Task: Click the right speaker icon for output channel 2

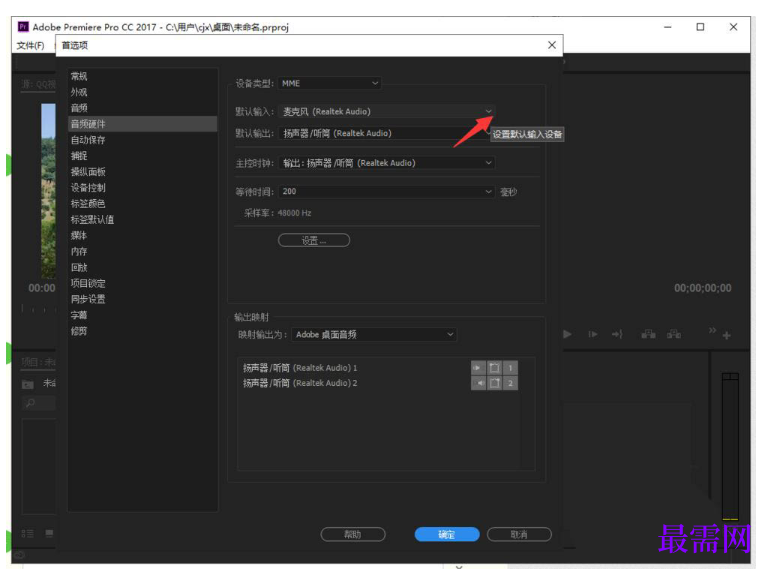Action: 478,383
